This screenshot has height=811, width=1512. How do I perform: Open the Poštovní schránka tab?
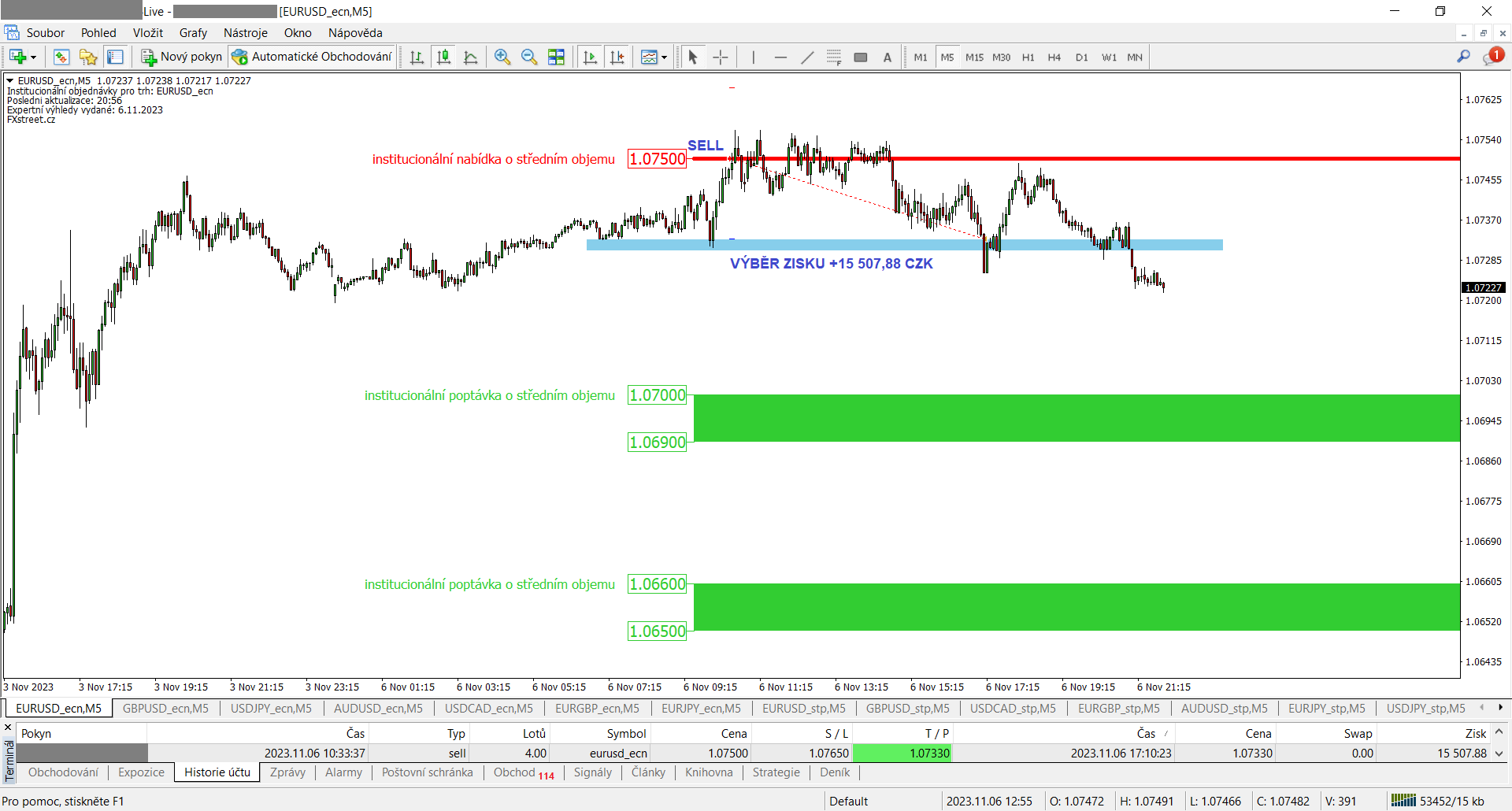(x=428, y=772)
